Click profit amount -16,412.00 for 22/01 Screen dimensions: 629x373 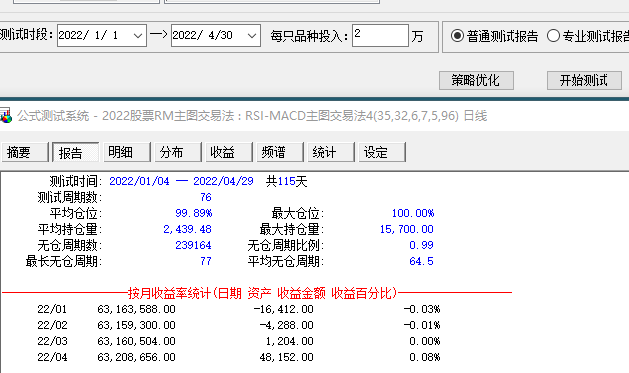[284, 309]
